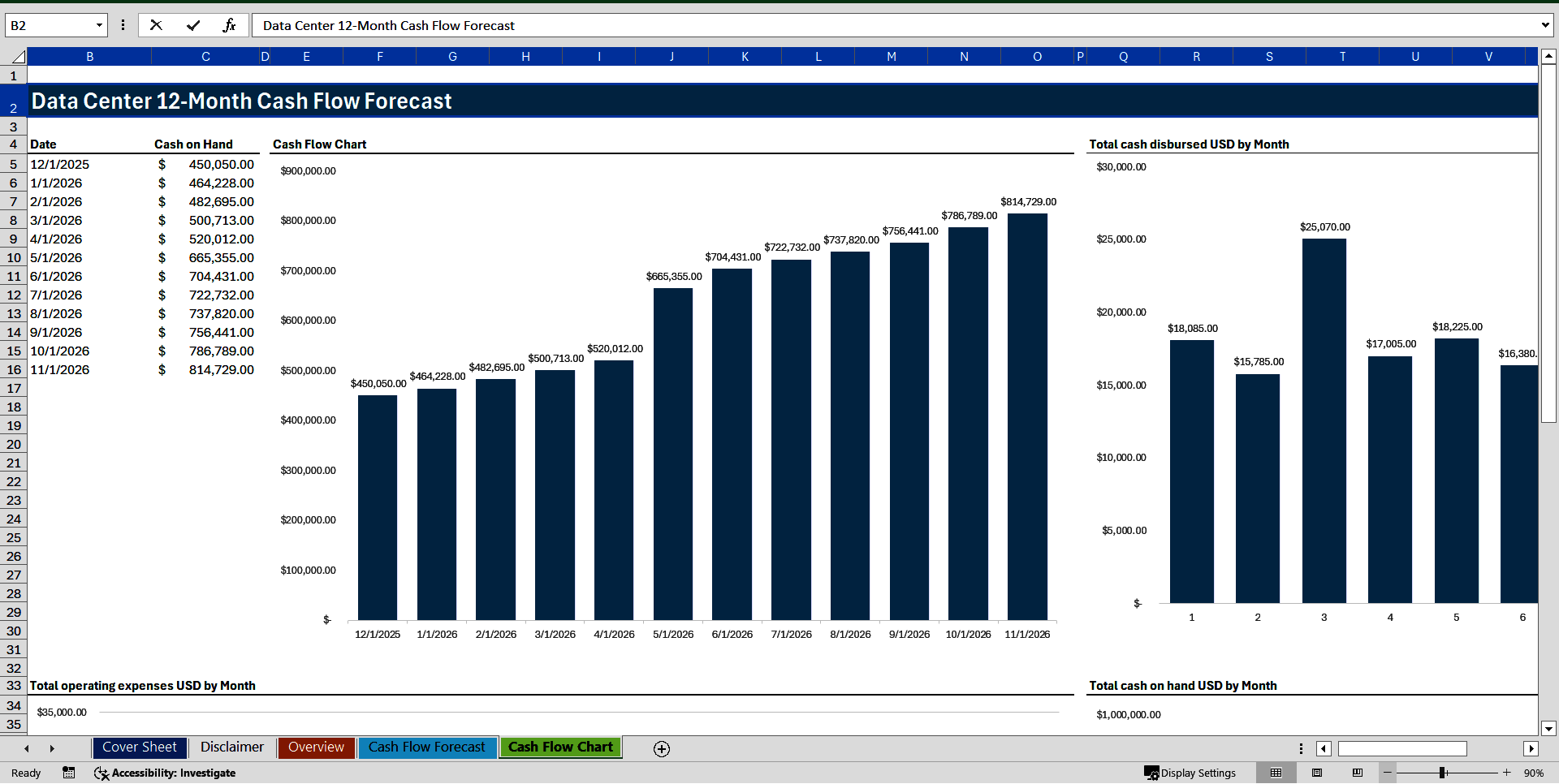Click the Accessibility: Investigate status indicator
Screen dimensions: 1559x784
(165, 773)
